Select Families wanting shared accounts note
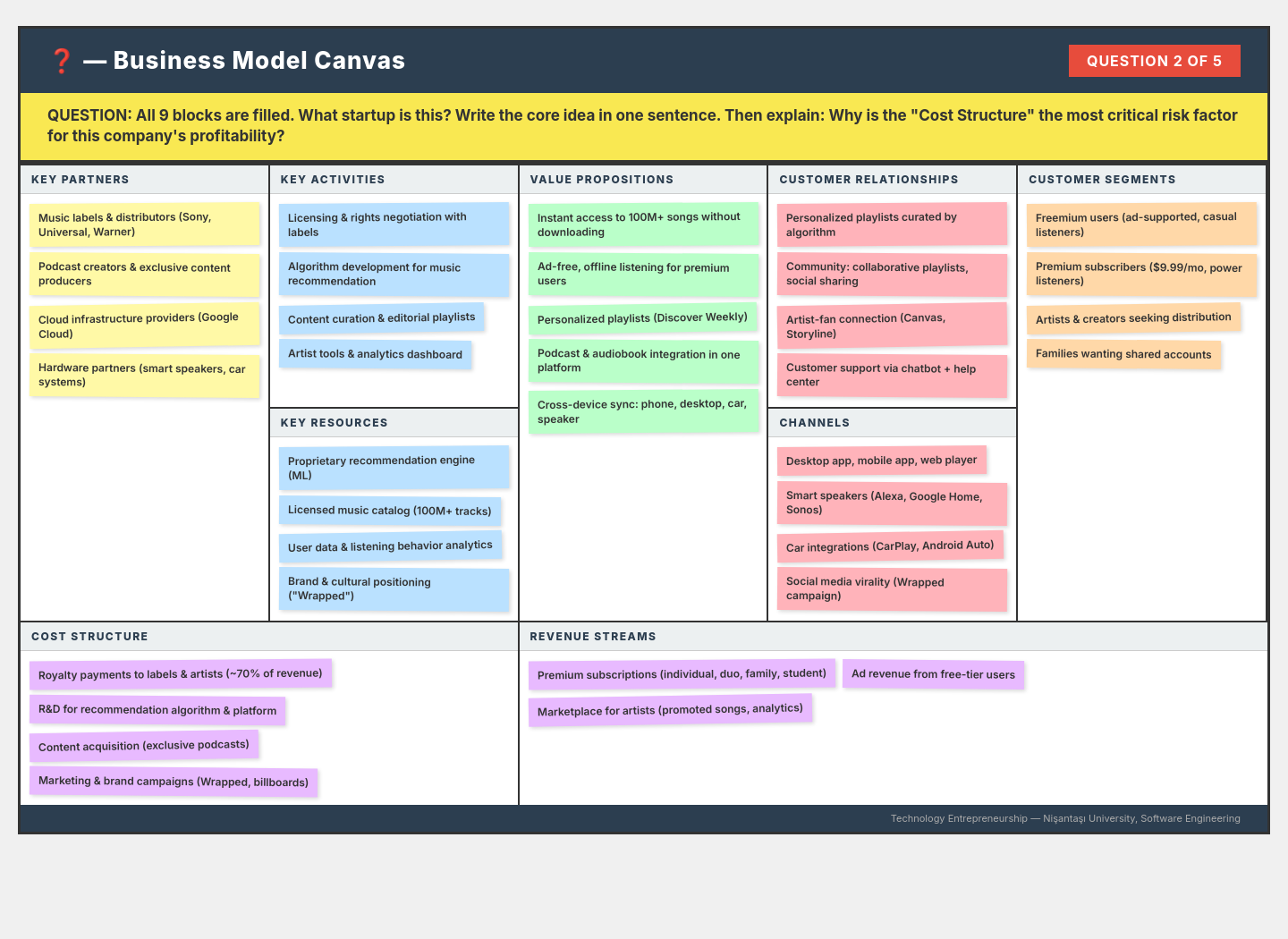1288x939 pixels. (1123, 354)
